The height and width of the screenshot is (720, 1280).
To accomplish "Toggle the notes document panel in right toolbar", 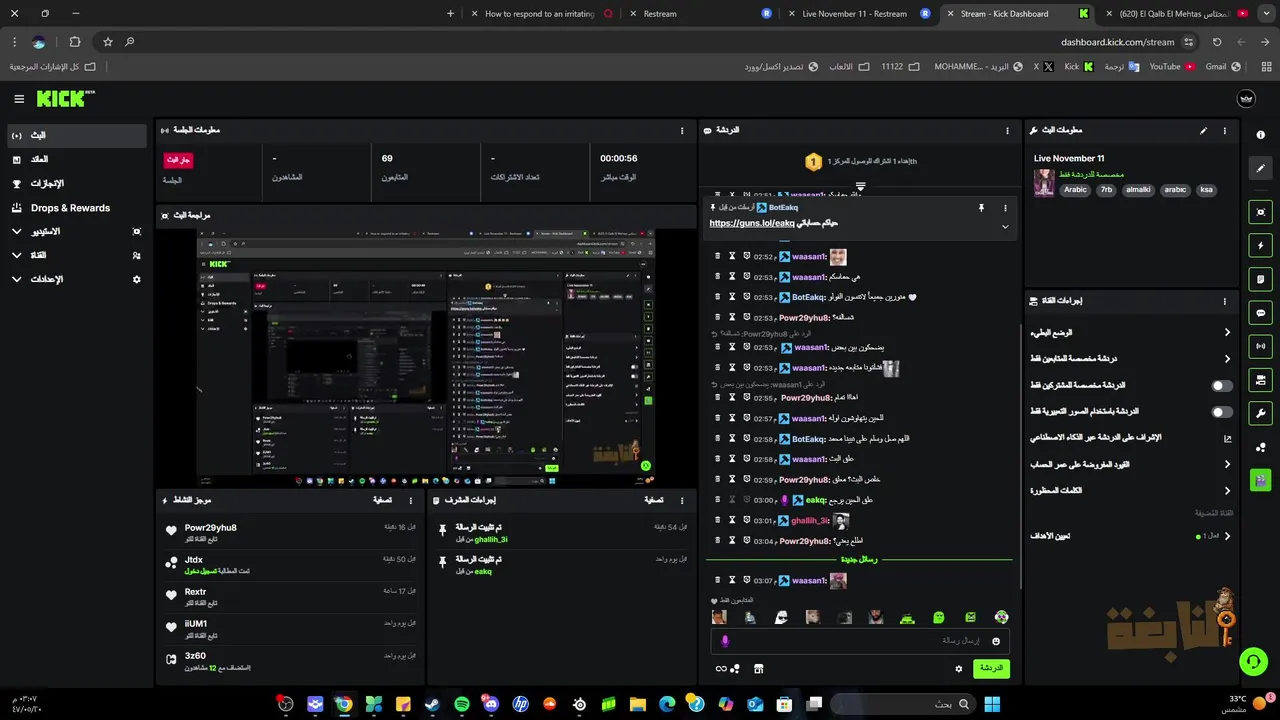I will (x=1260, y=279).
